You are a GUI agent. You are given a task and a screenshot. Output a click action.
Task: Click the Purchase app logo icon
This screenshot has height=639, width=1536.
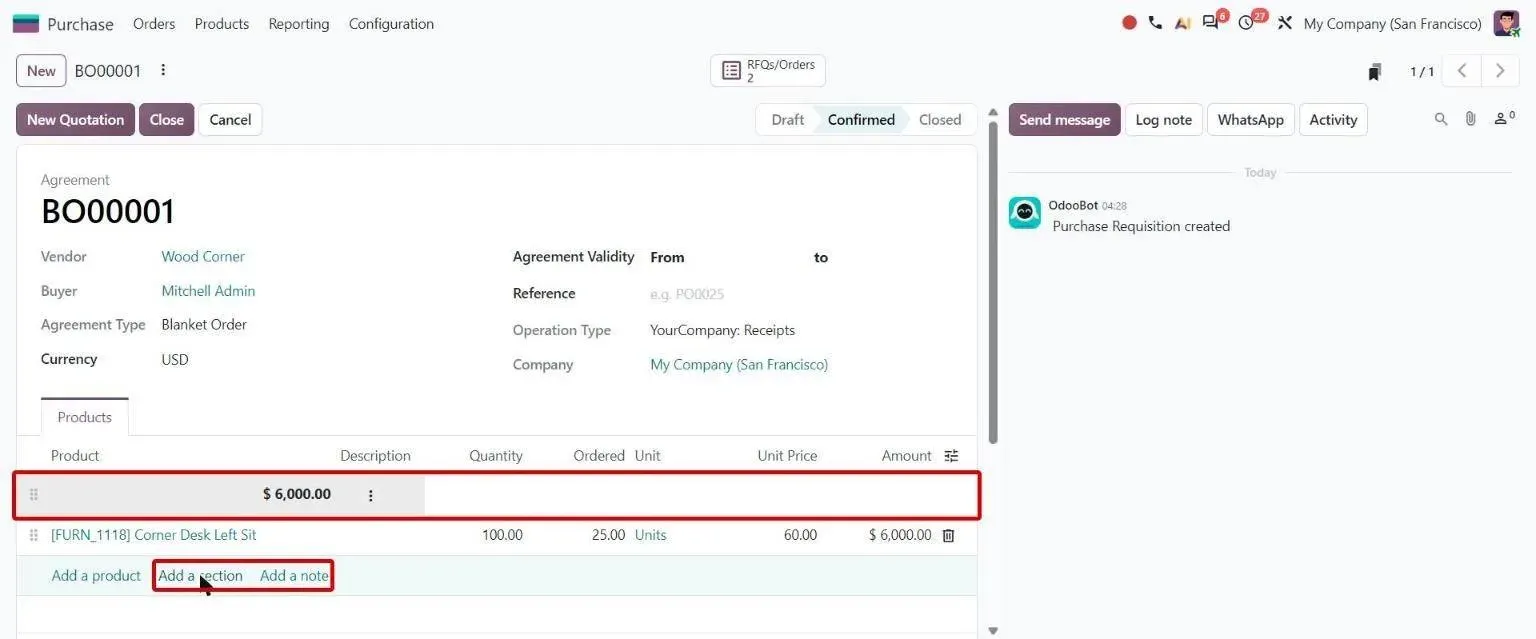pos(26,24)
